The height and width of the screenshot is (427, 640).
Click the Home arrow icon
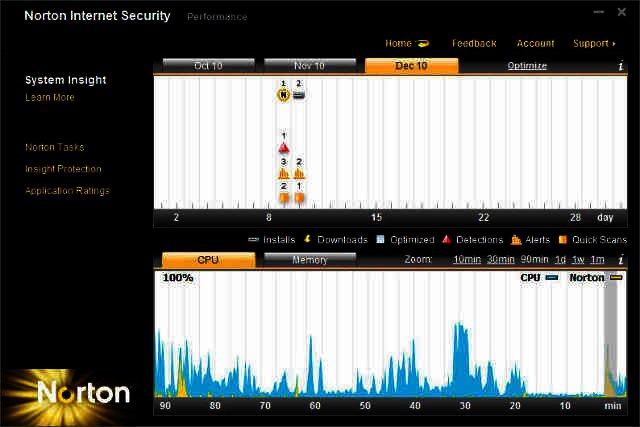click(x=422, y=43)
